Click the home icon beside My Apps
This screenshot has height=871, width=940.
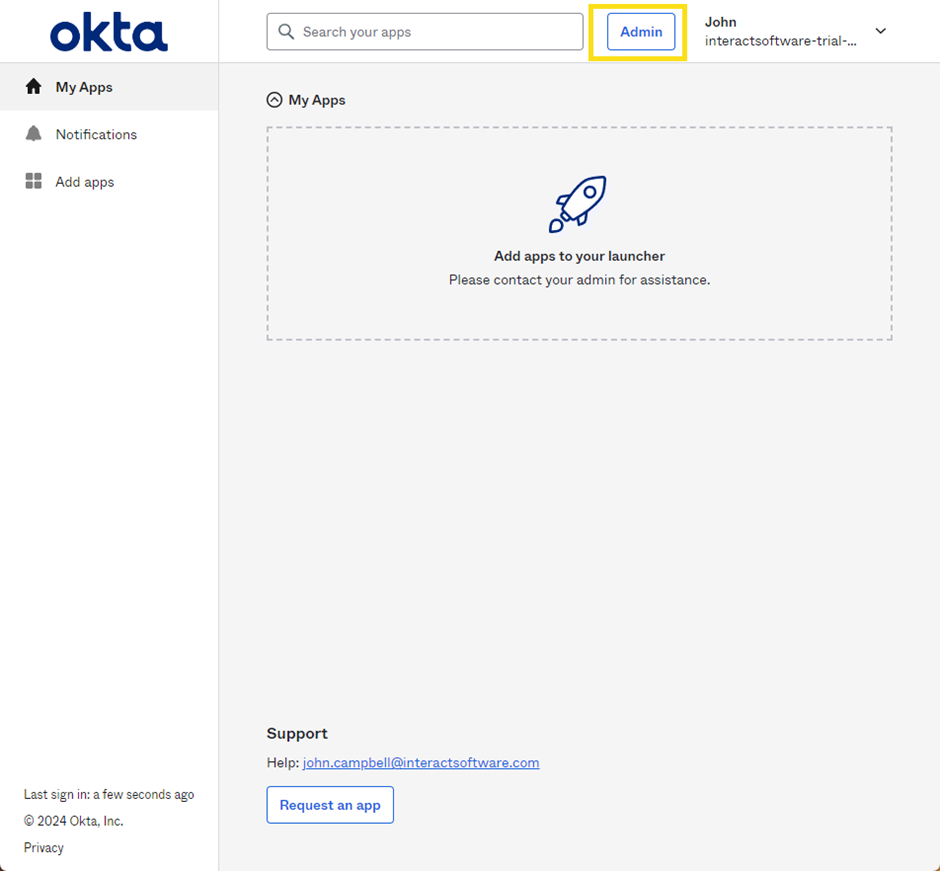(34, 87)
